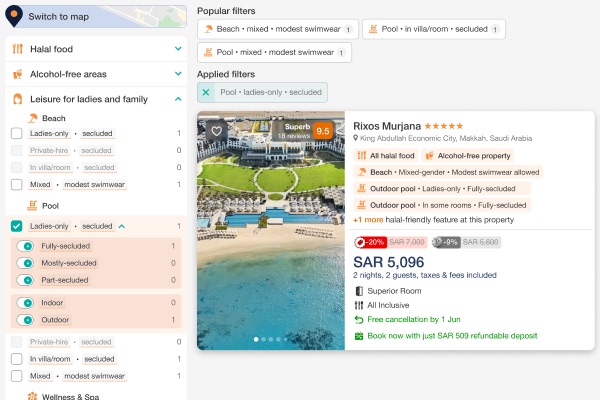Click Book now with SAR 509 deposit text
Image resolution: width=600 pixels, height=400 pixels.
(452, 336)
